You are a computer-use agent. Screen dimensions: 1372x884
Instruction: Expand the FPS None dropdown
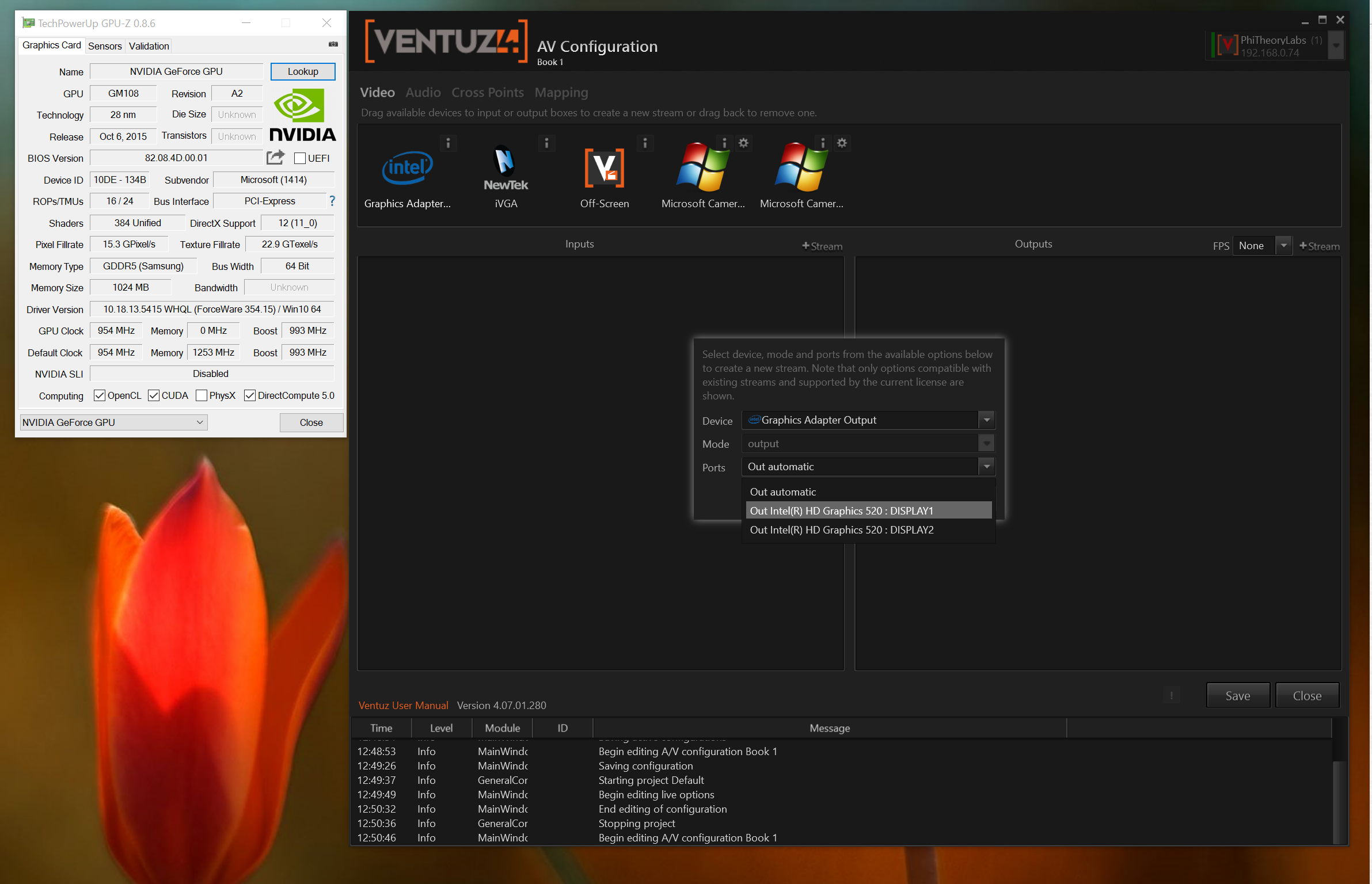(1283, 246)
